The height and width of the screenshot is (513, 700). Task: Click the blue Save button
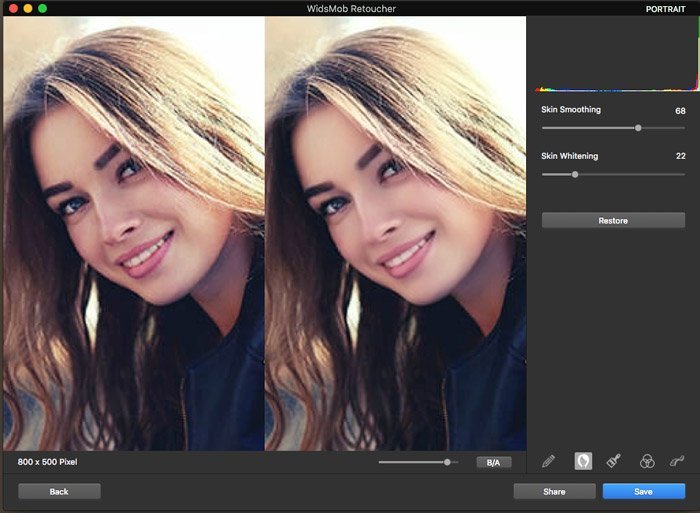click(643, 491)
